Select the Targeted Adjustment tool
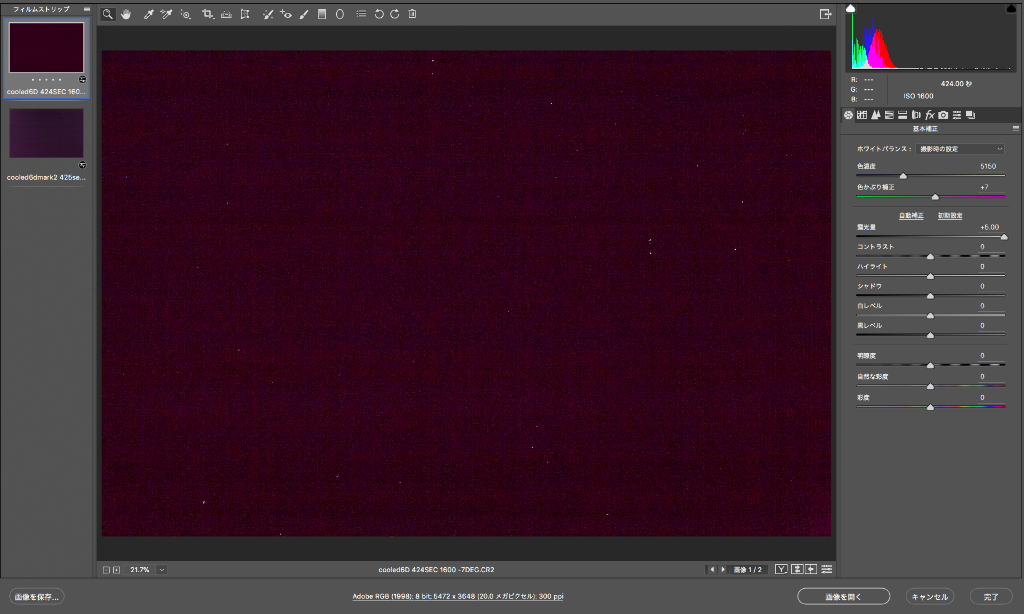Screen dimensions: 1024x614 pyautogui.click(x=185, y=14)
